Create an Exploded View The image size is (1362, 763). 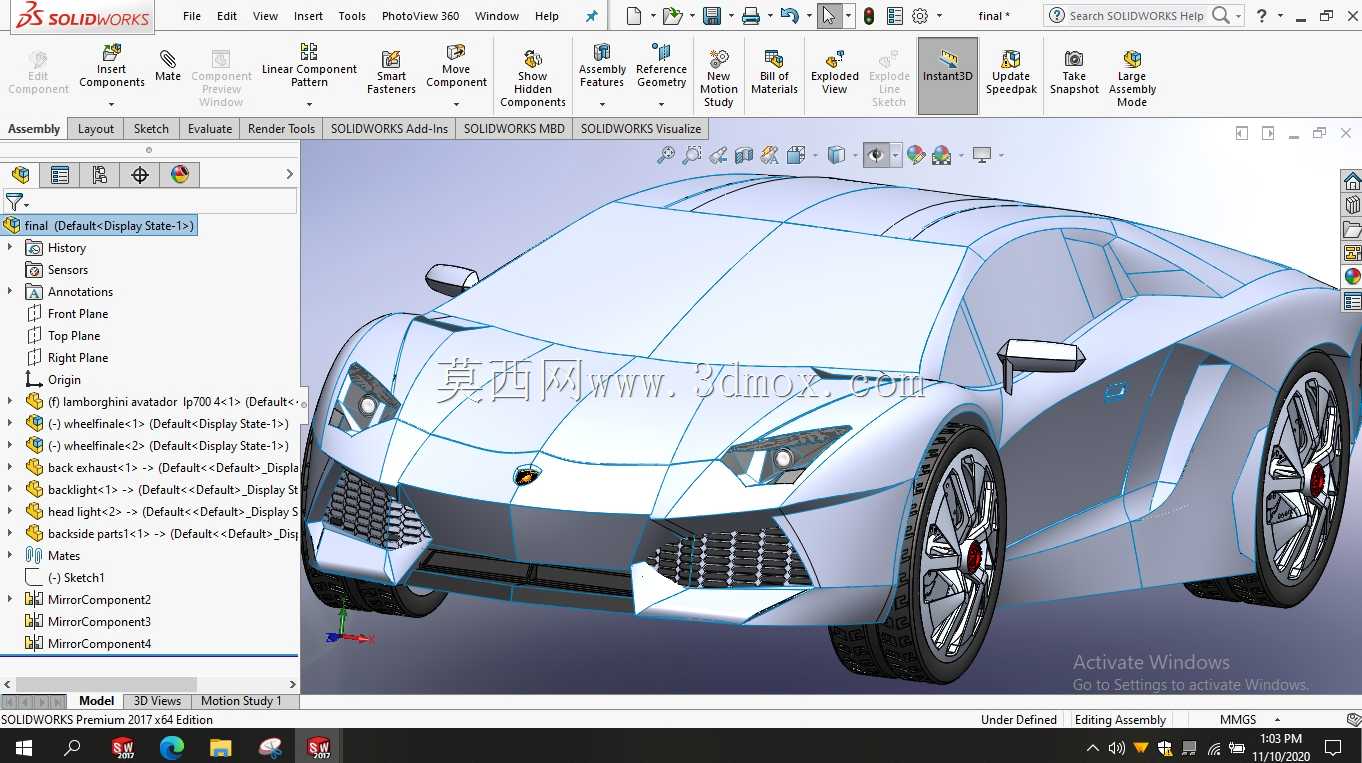(x=835, y=72)
